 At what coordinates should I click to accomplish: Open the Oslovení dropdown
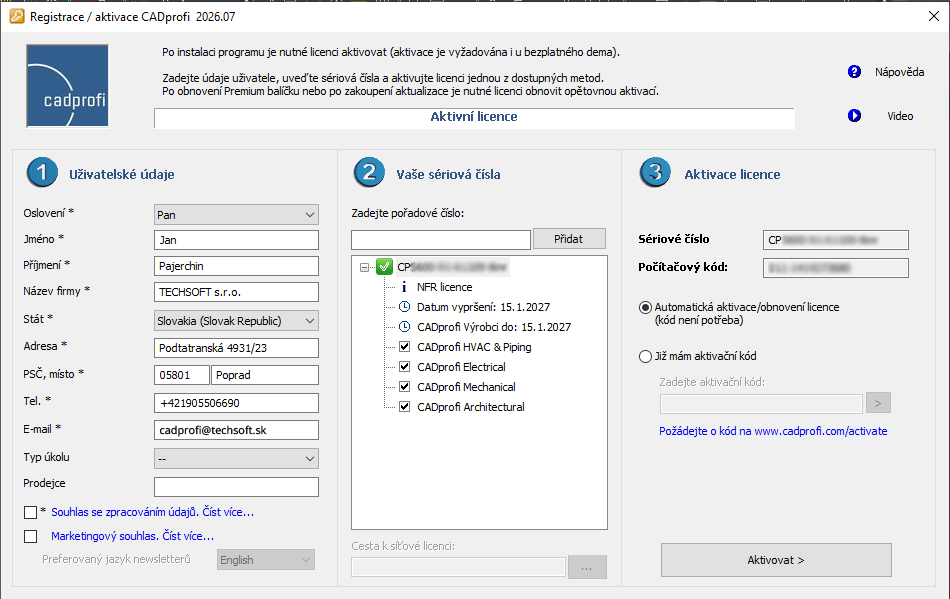point(236,214)
